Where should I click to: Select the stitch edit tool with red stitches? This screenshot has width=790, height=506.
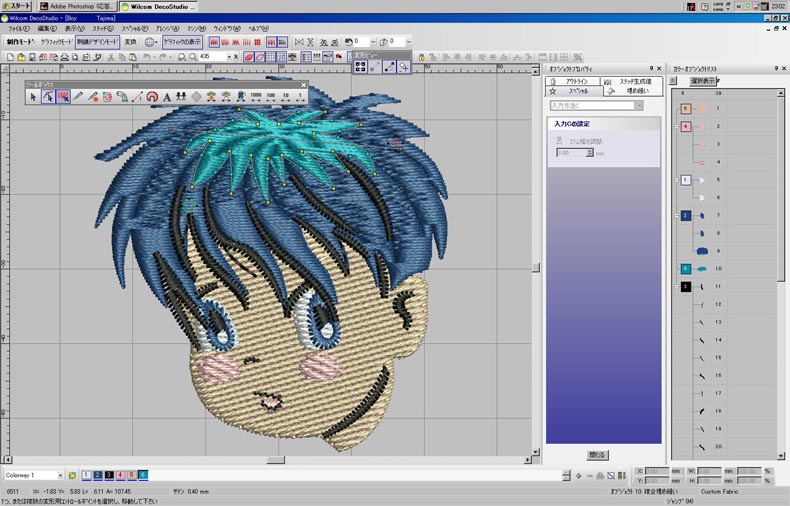tap(63, 97)
